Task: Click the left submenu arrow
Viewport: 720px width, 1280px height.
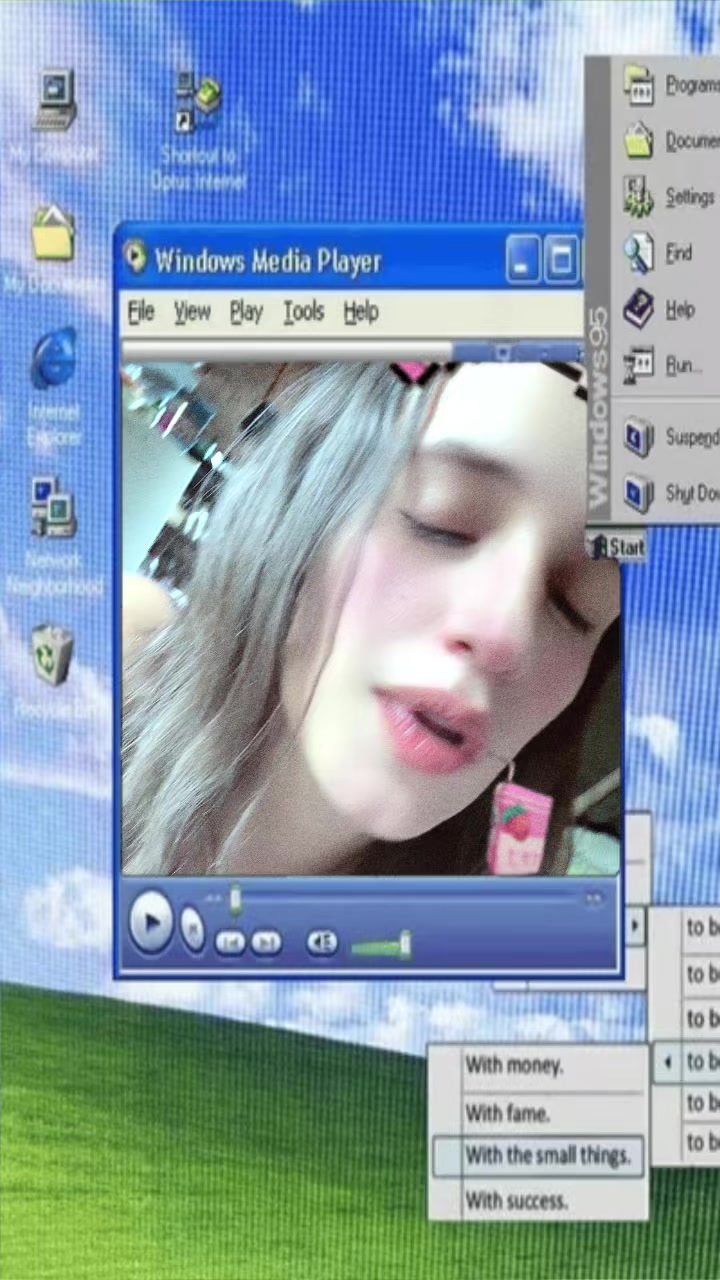Action: pyautogui.click(x=667, y=1062)
